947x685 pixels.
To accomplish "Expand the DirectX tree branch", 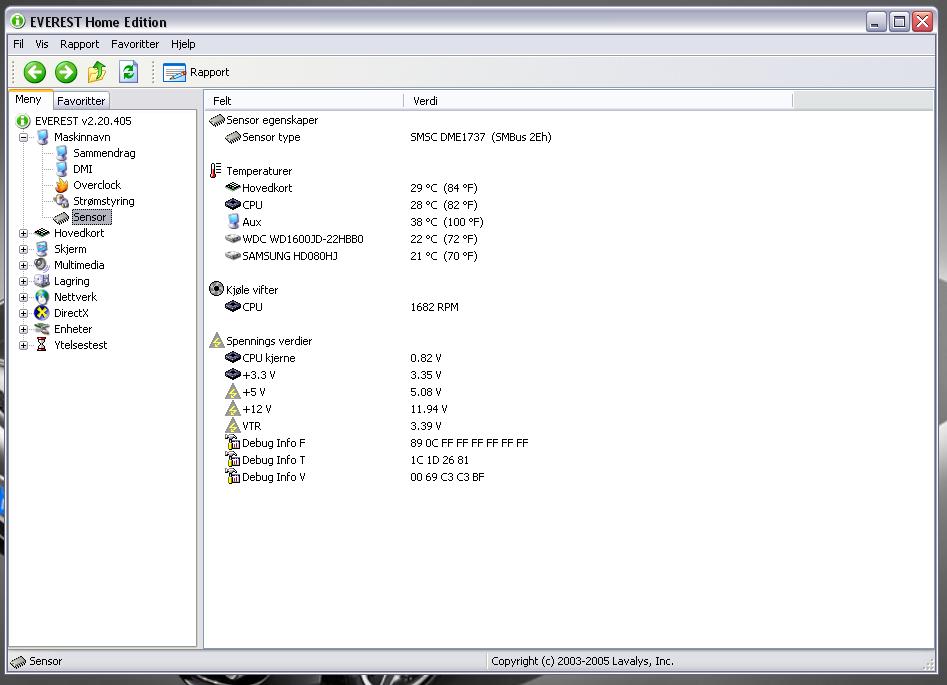I will (x=23, y=314).
